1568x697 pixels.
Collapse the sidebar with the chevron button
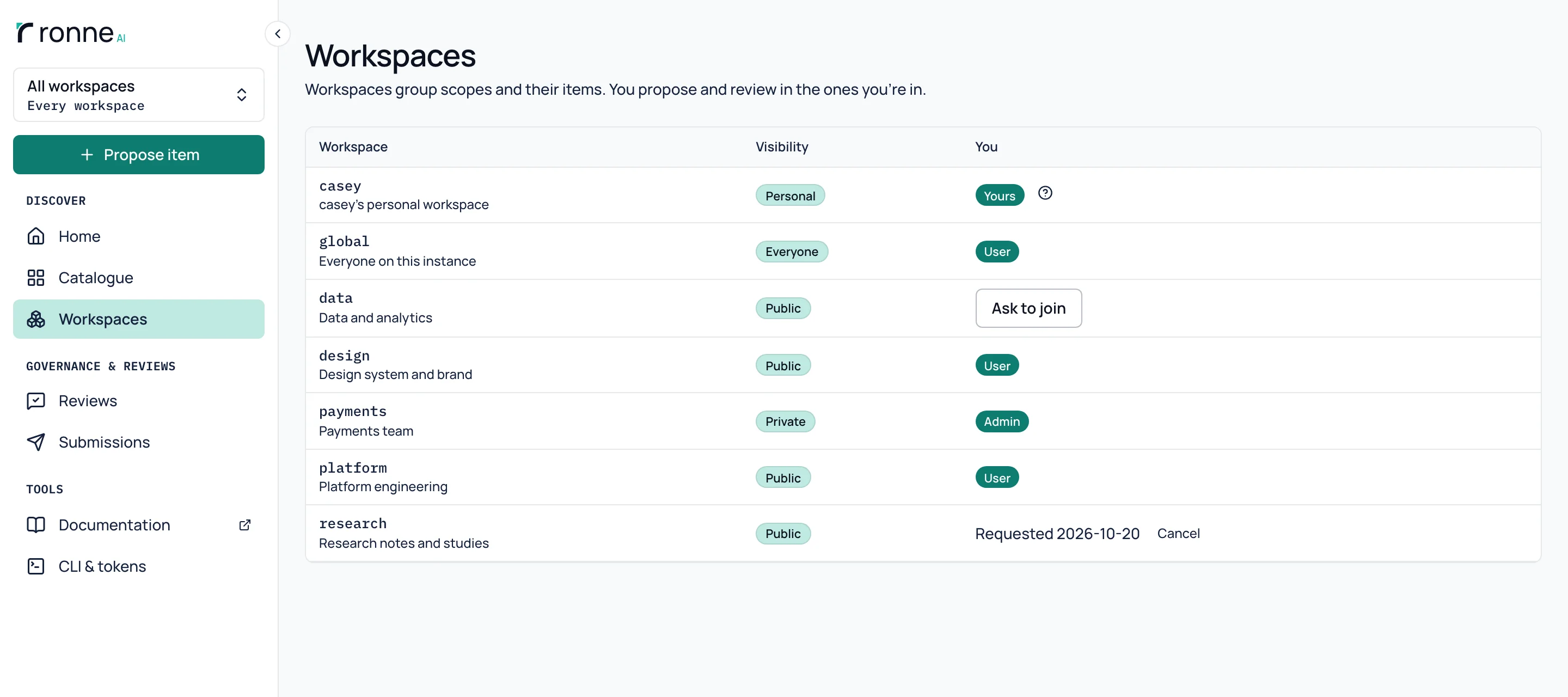click(278, 34)
